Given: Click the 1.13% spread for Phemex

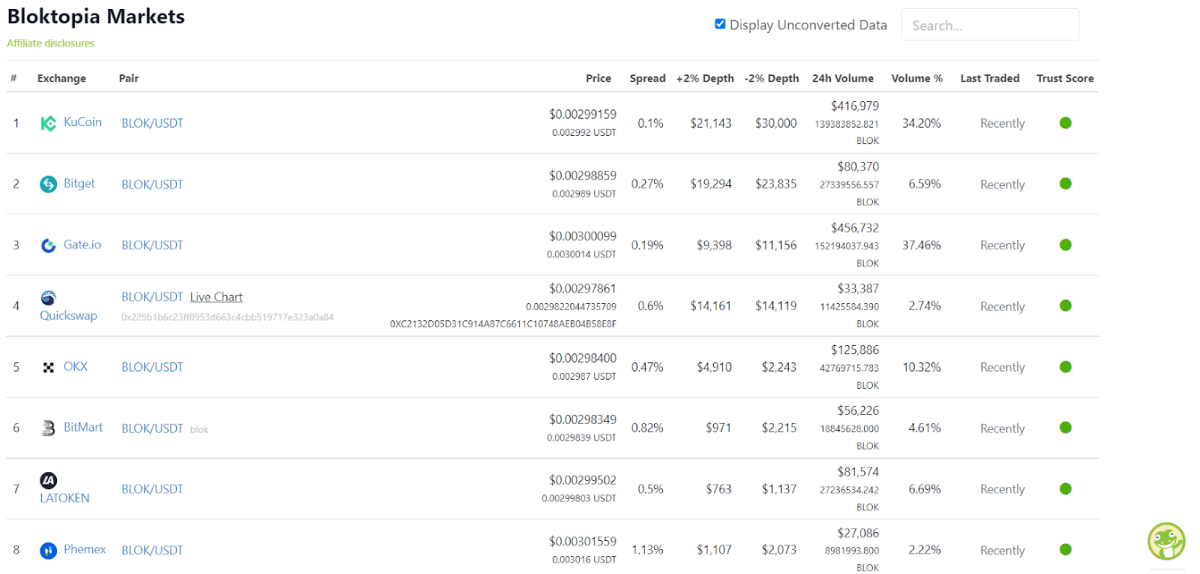Looking at the screenshot, I should tap(648, 550).
